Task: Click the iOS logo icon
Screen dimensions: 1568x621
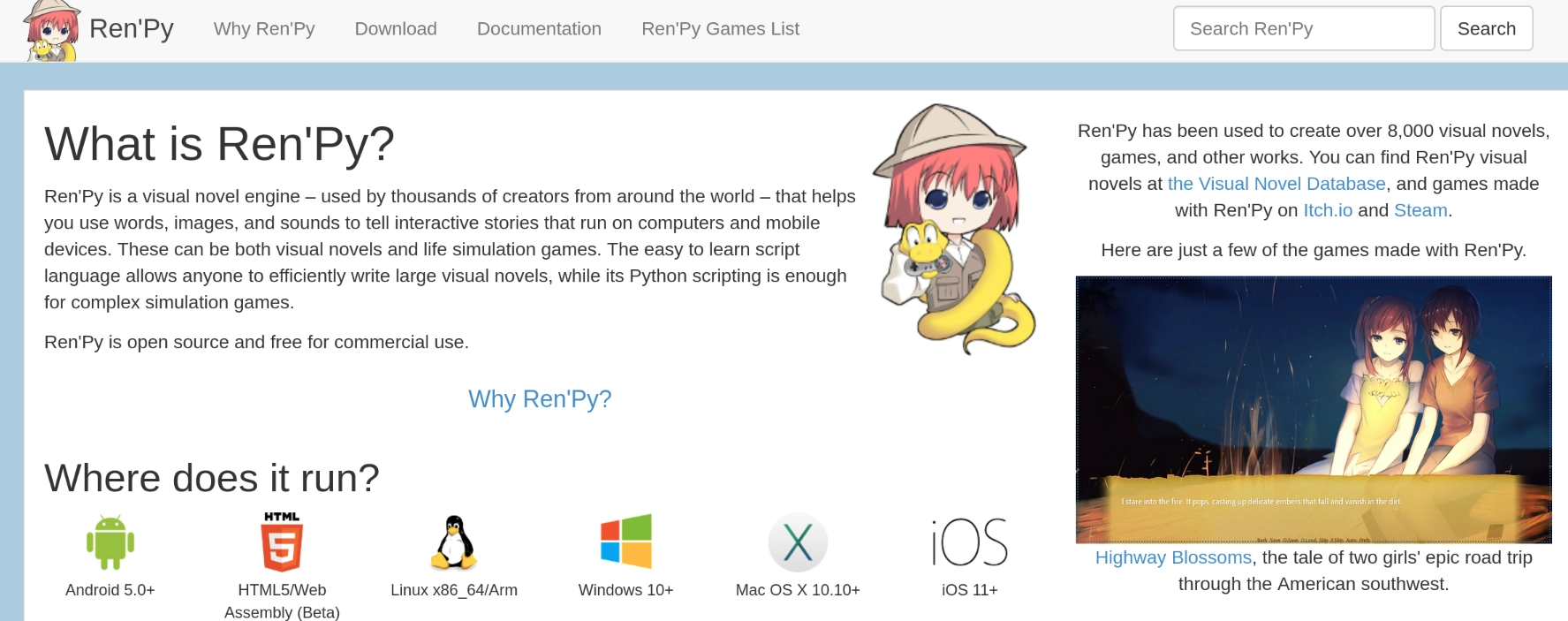Action: (x=970, y=542)
